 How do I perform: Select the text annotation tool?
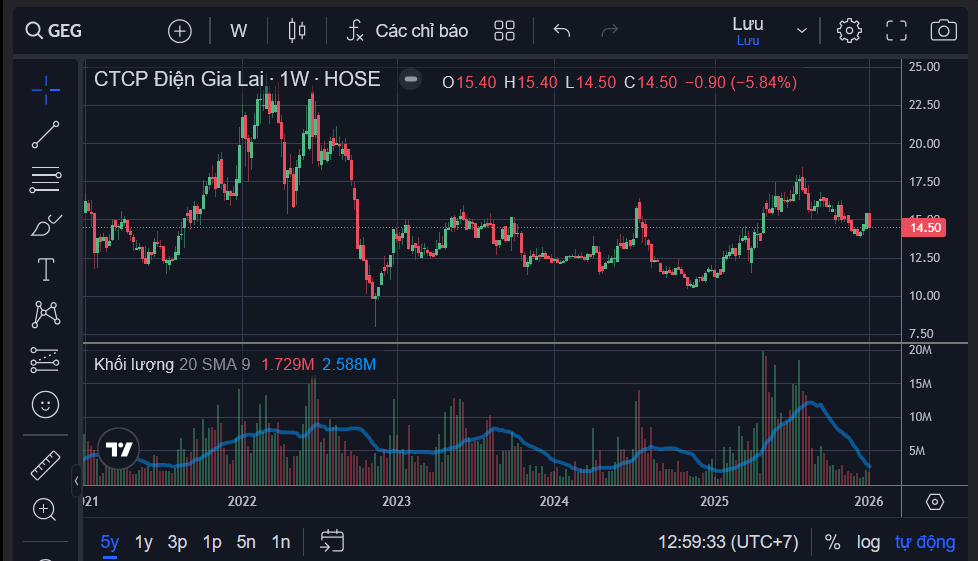45,270
